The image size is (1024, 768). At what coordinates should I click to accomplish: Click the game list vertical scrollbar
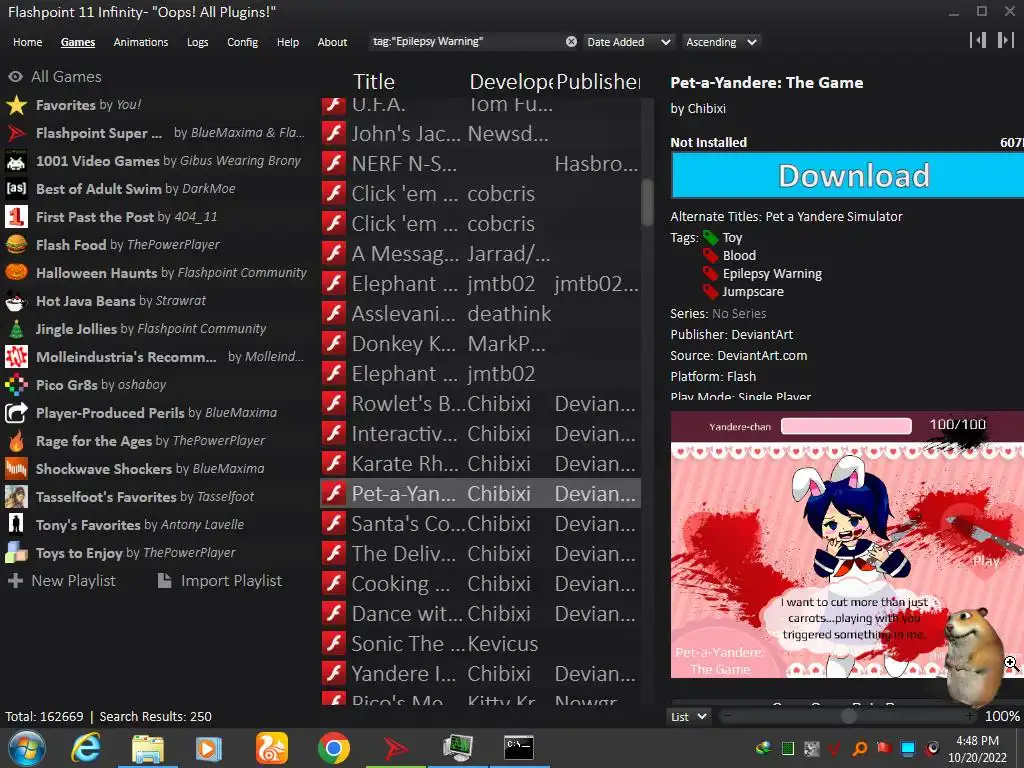(647, 202)
